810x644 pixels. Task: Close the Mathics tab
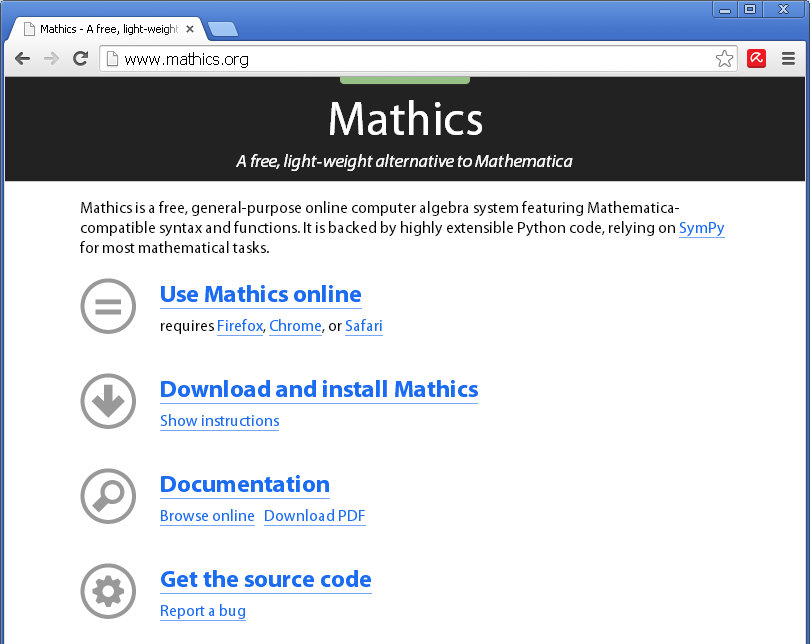(x=190, y=29)
